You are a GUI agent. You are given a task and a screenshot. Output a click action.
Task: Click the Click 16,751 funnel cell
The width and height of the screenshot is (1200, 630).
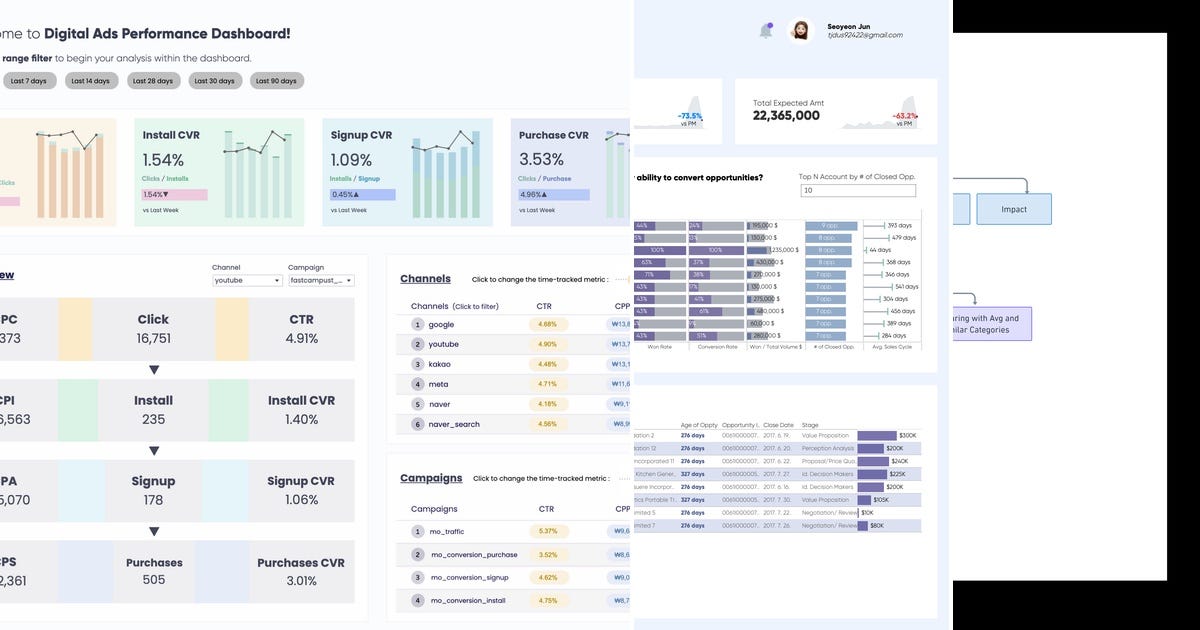(153, 329)
